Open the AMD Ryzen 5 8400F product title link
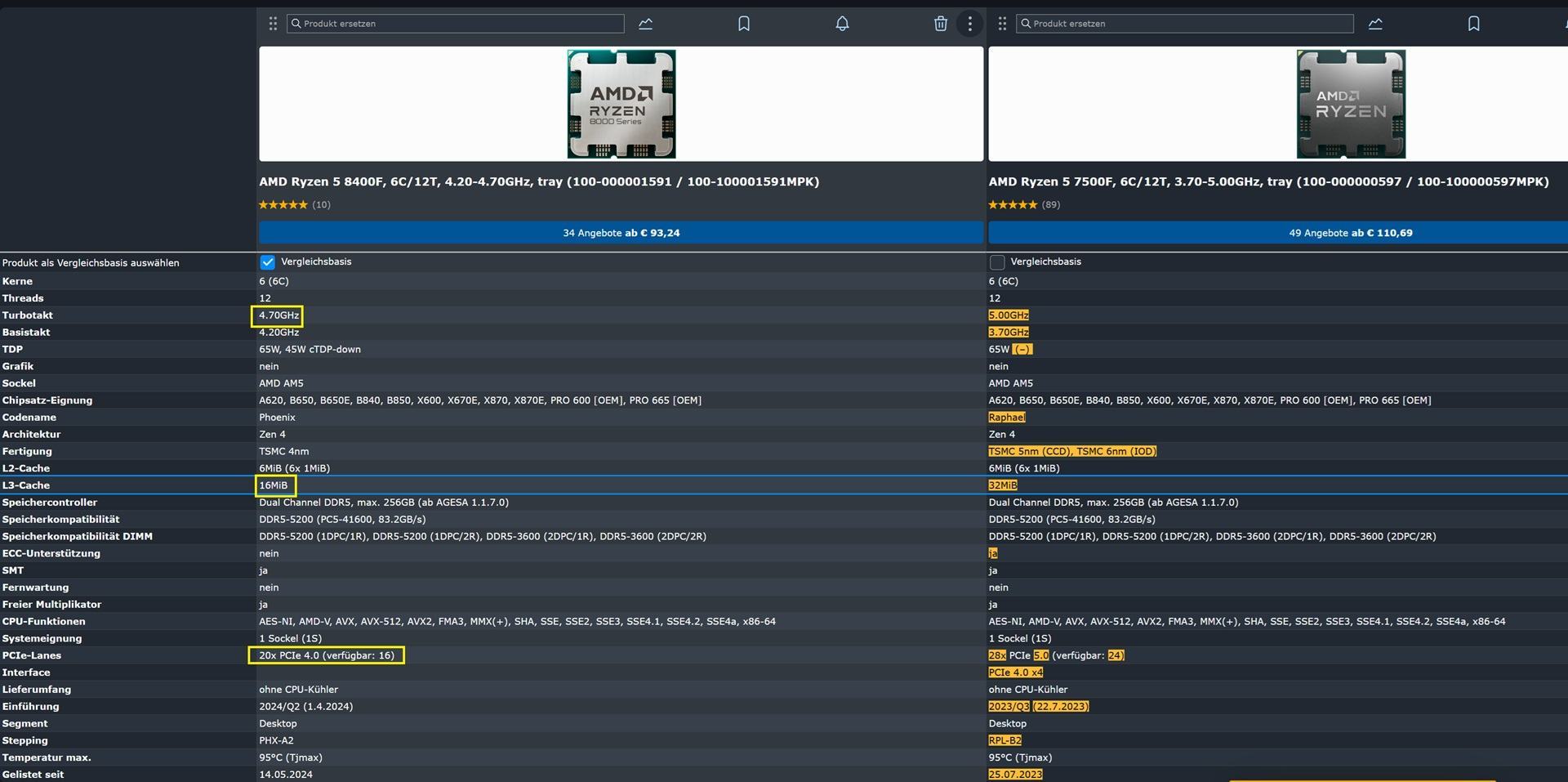This screenshot has width=1568, height=782. (539, 181)
